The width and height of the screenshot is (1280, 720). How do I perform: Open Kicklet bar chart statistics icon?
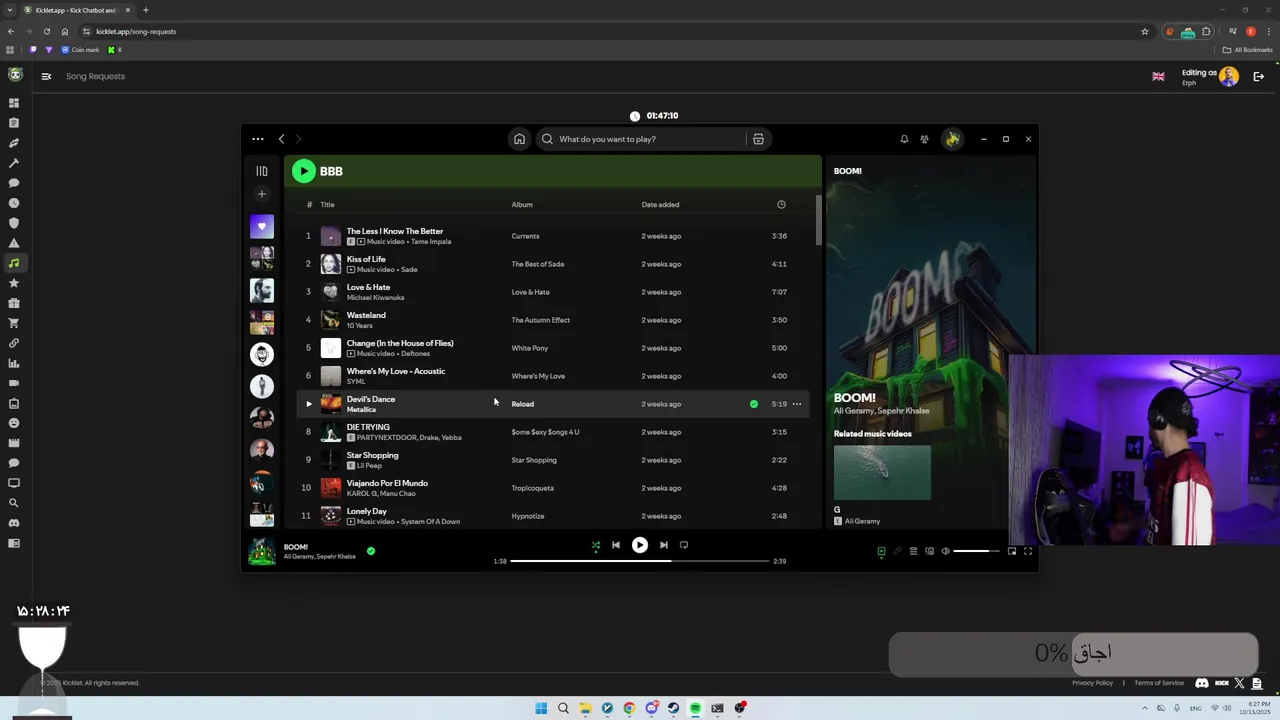[x=14, y=363]
